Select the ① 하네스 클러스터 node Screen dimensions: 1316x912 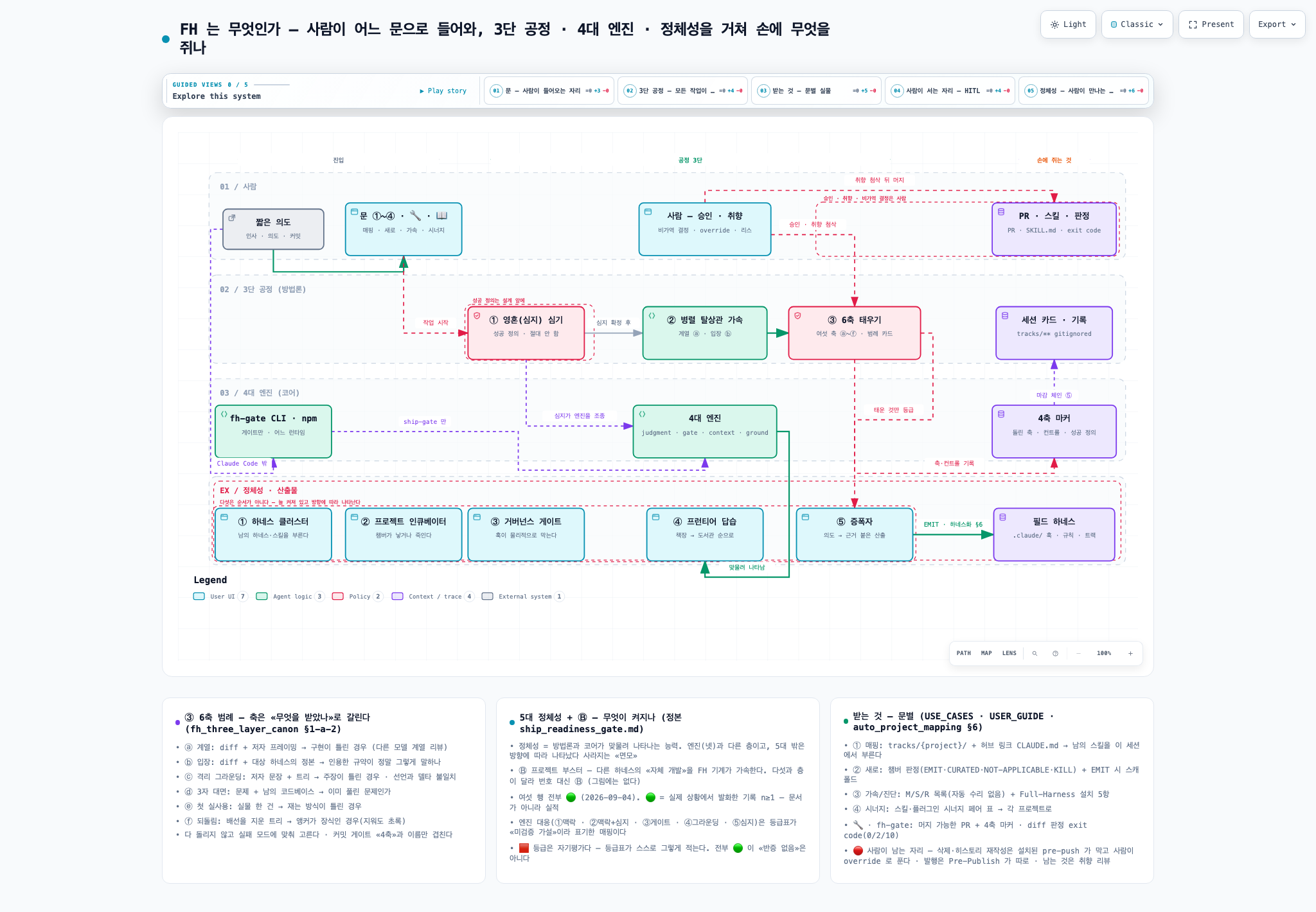(273, 534)
